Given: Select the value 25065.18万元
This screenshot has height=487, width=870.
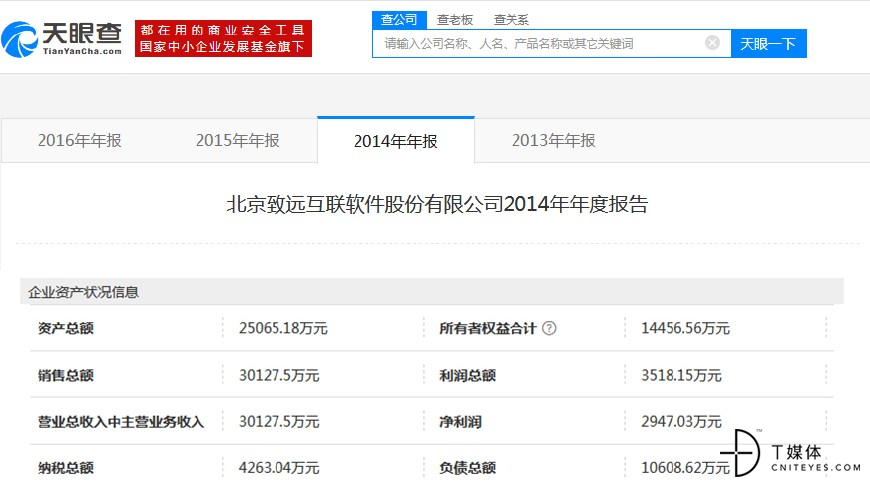Looking at the screenshot, I should [283, 328].
